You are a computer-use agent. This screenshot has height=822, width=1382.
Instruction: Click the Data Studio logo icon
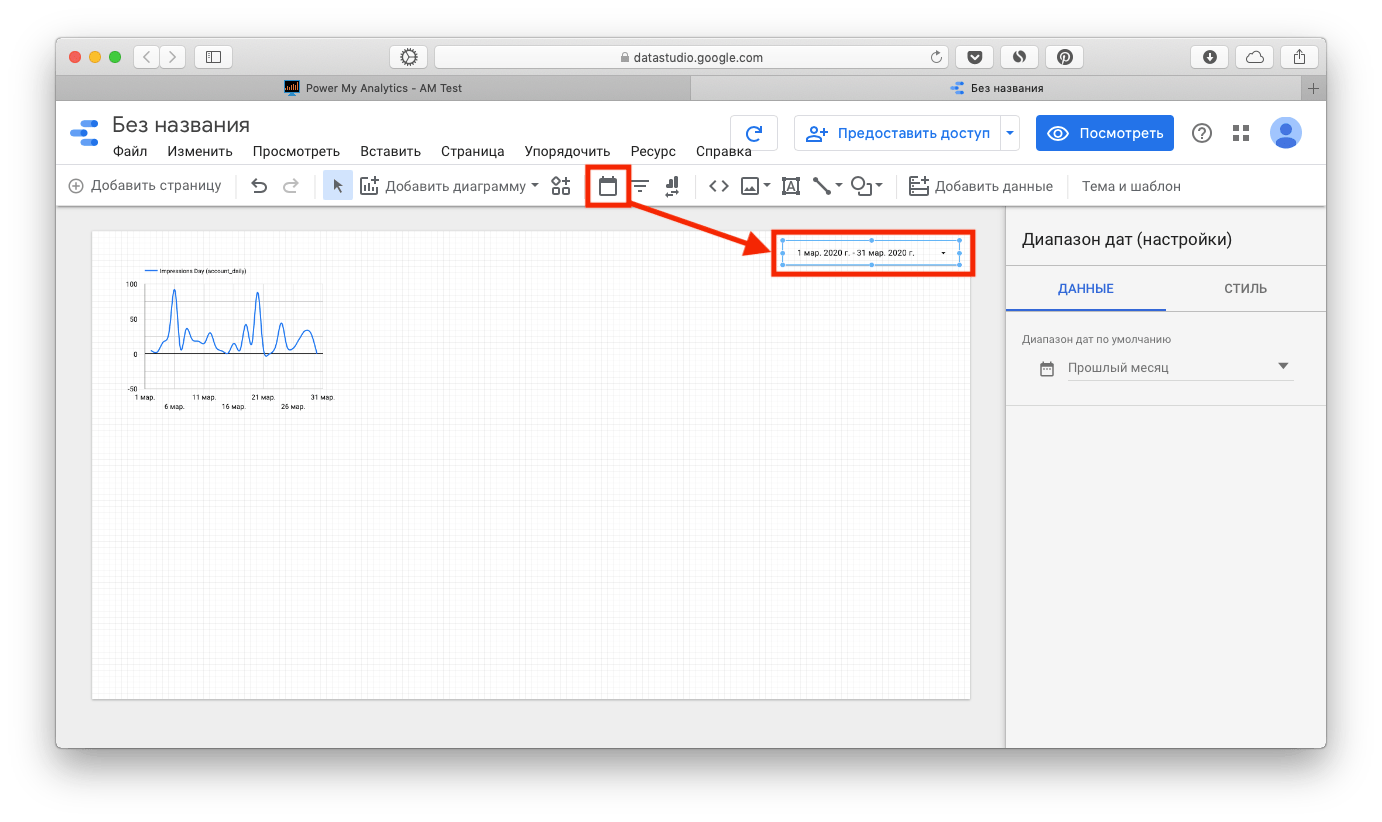click(84, 133)
